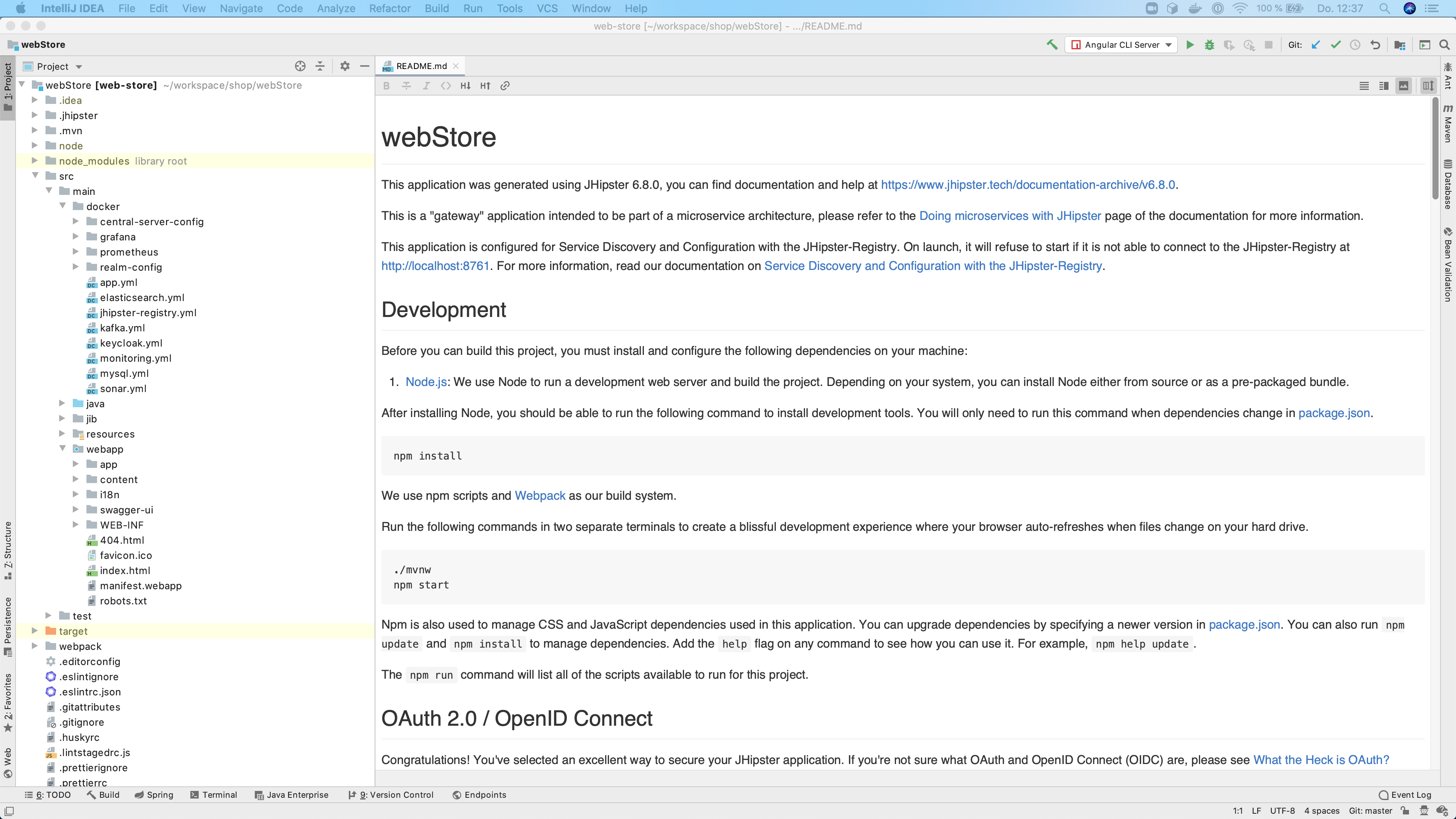Select keycloak.yml in the project tree
The width and height of the screenshot is (1456, 819).
click(x=131, y=343)
